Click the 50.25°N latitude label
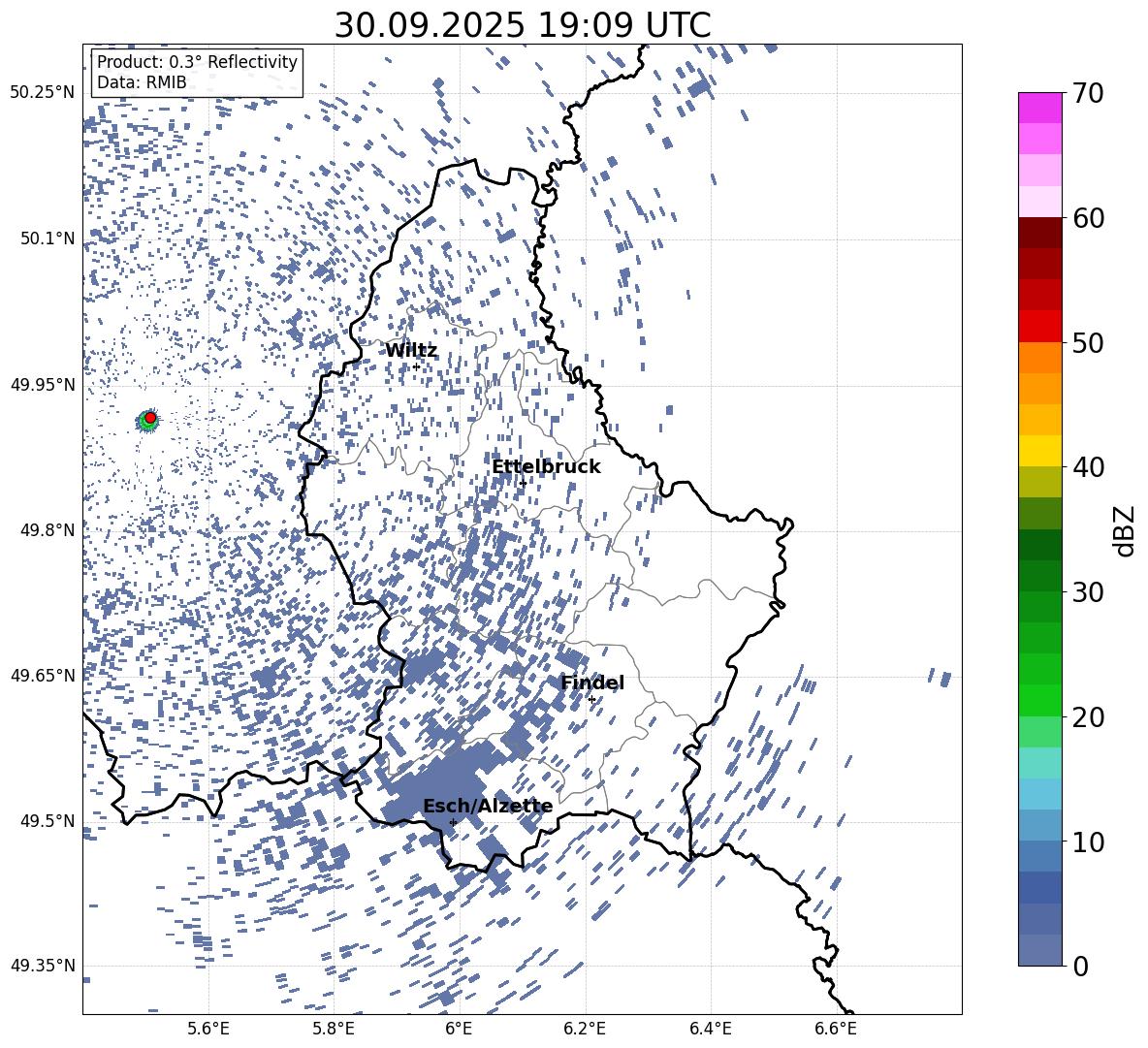The width and height of the screenshot is (1148, 1048). coord(44,93)
